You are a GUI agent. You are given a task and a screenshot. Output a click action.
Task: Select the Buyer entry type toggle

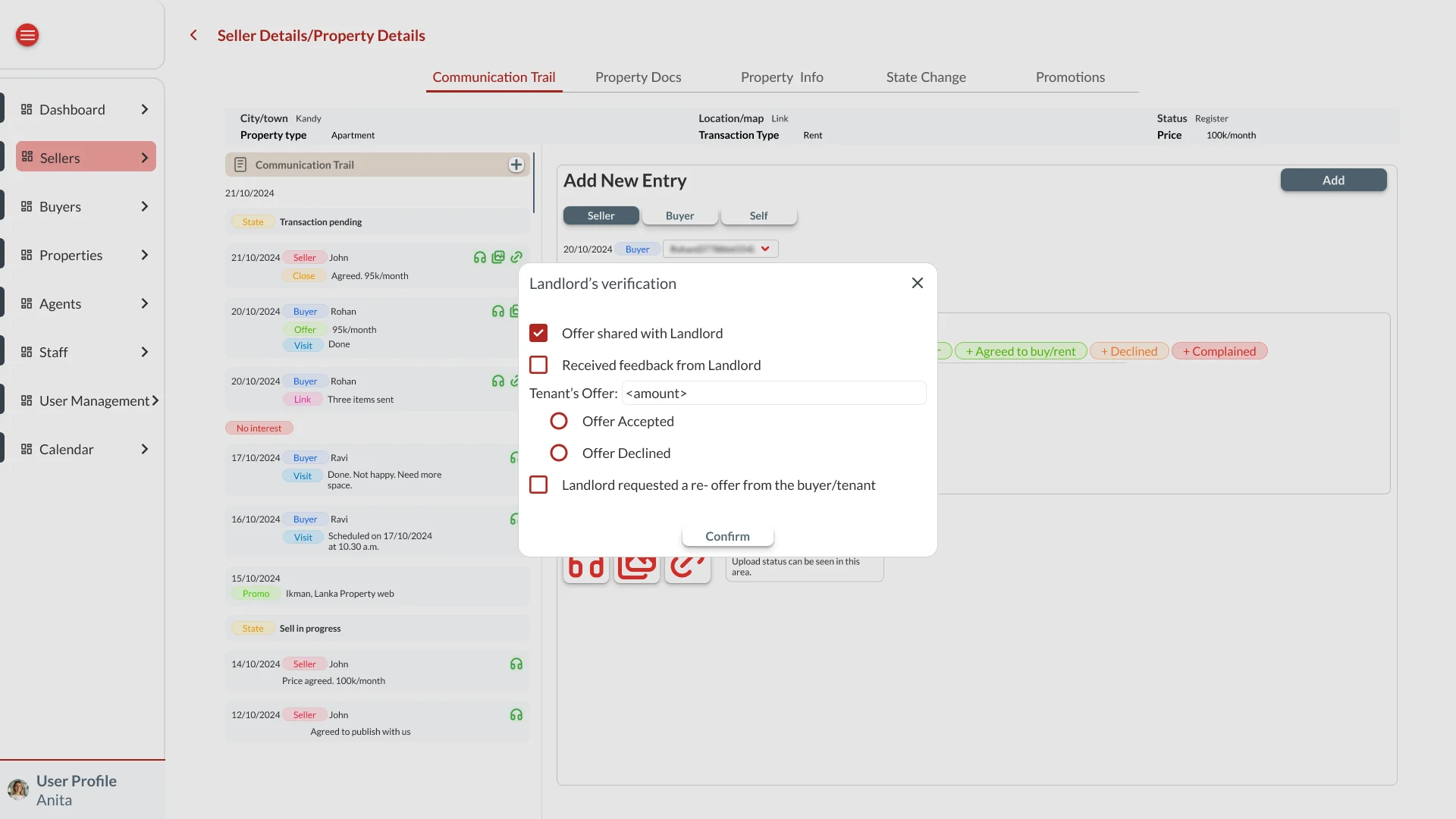(680, 216)
